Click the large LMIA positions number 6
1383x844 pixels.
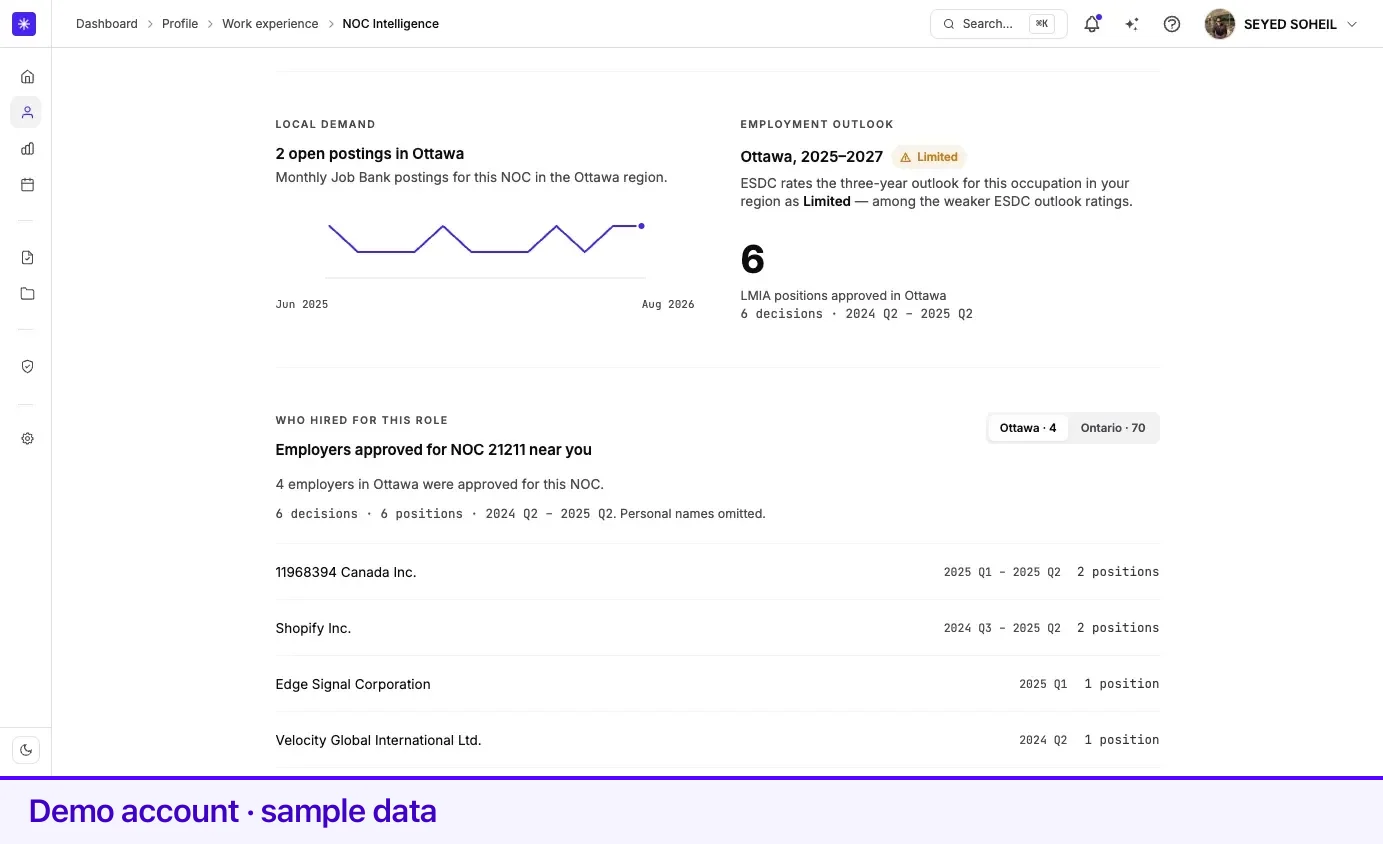click(752, 260)
